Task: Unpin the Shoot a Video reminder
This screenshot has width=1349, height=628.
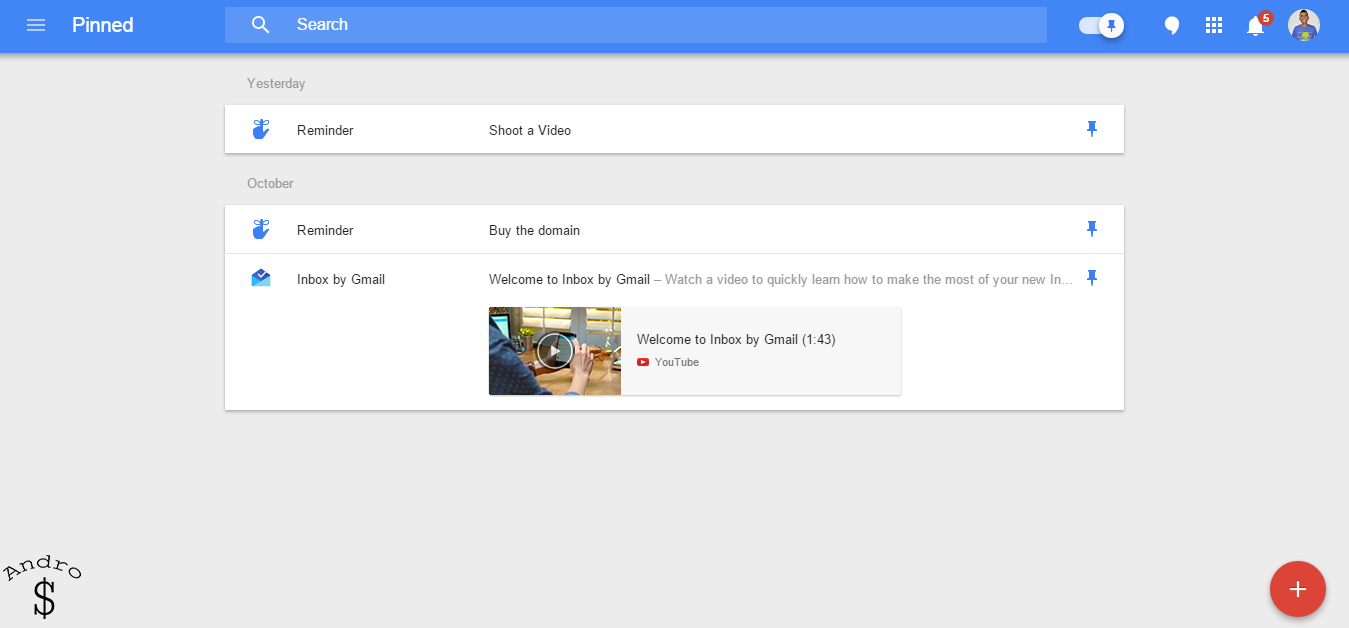Action: tap(1092, 129)
